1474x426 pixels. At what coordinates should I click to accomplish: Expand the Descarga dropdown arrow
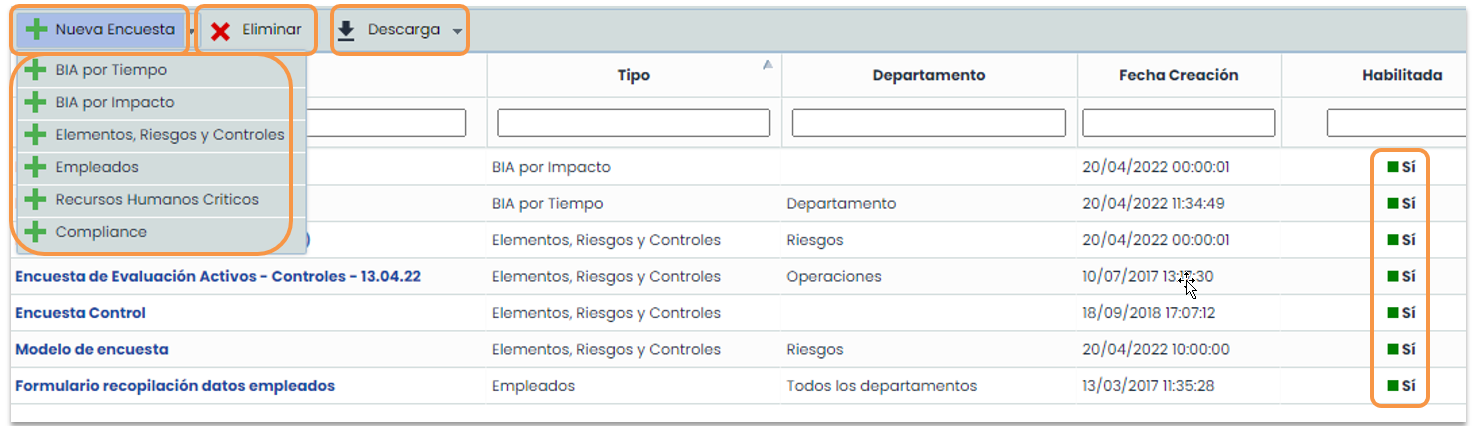click(457, 32)
